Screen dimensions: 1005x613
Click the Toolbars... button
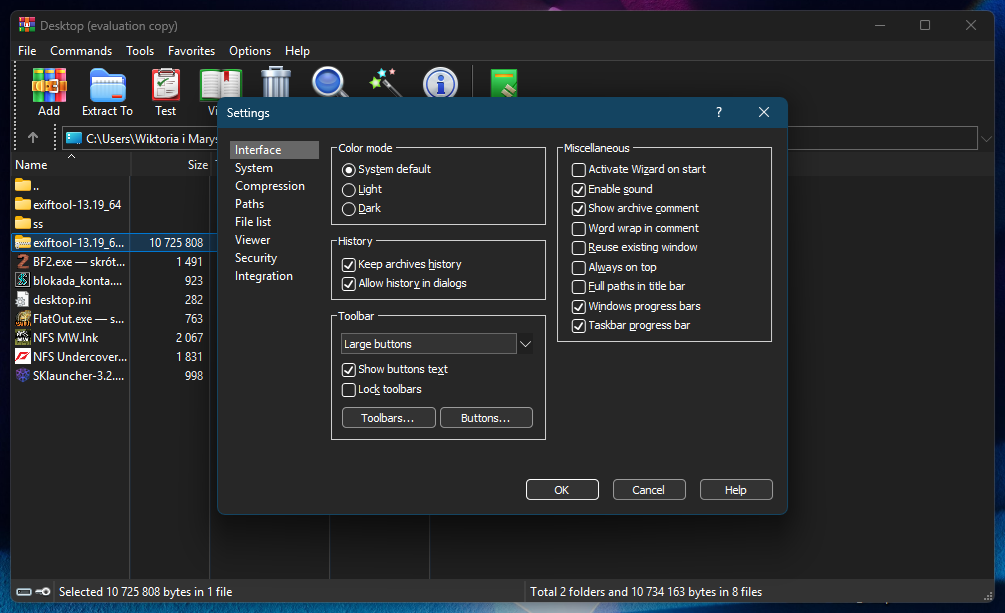(x=388, y=418)
